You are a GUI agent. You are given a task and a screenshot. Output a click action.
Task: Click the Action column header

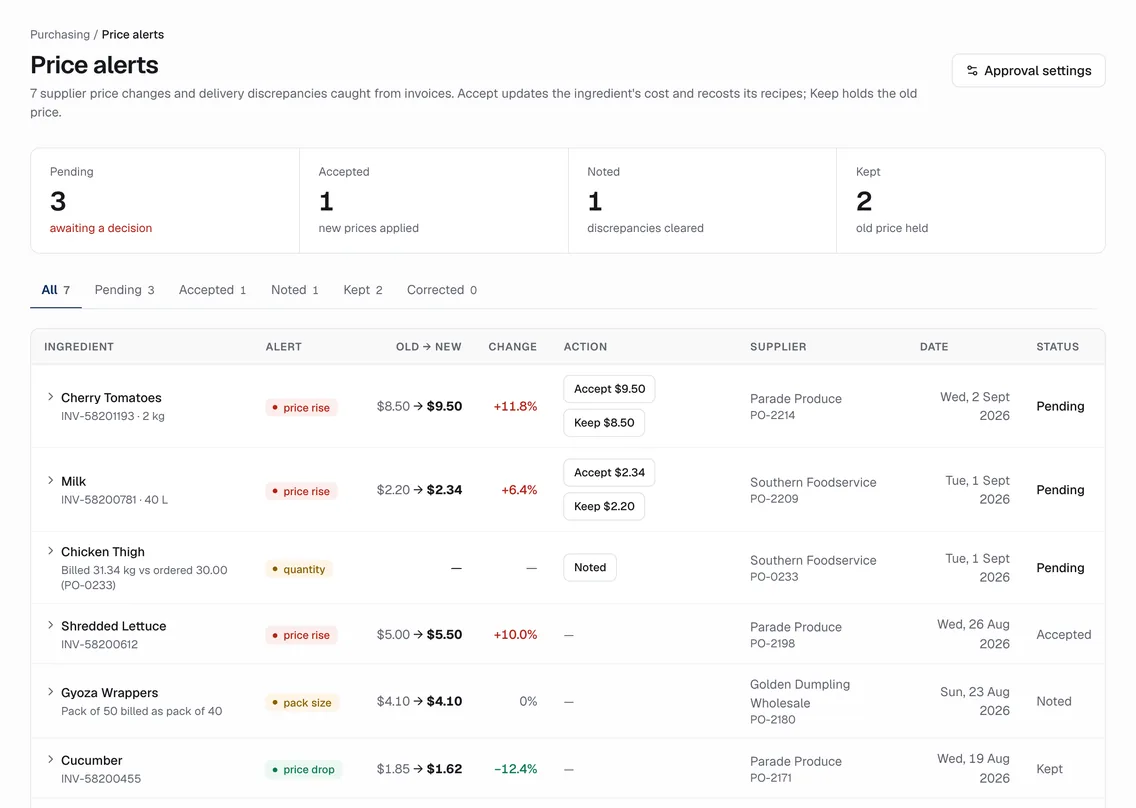pyautogui.click(x=585, y=347)
